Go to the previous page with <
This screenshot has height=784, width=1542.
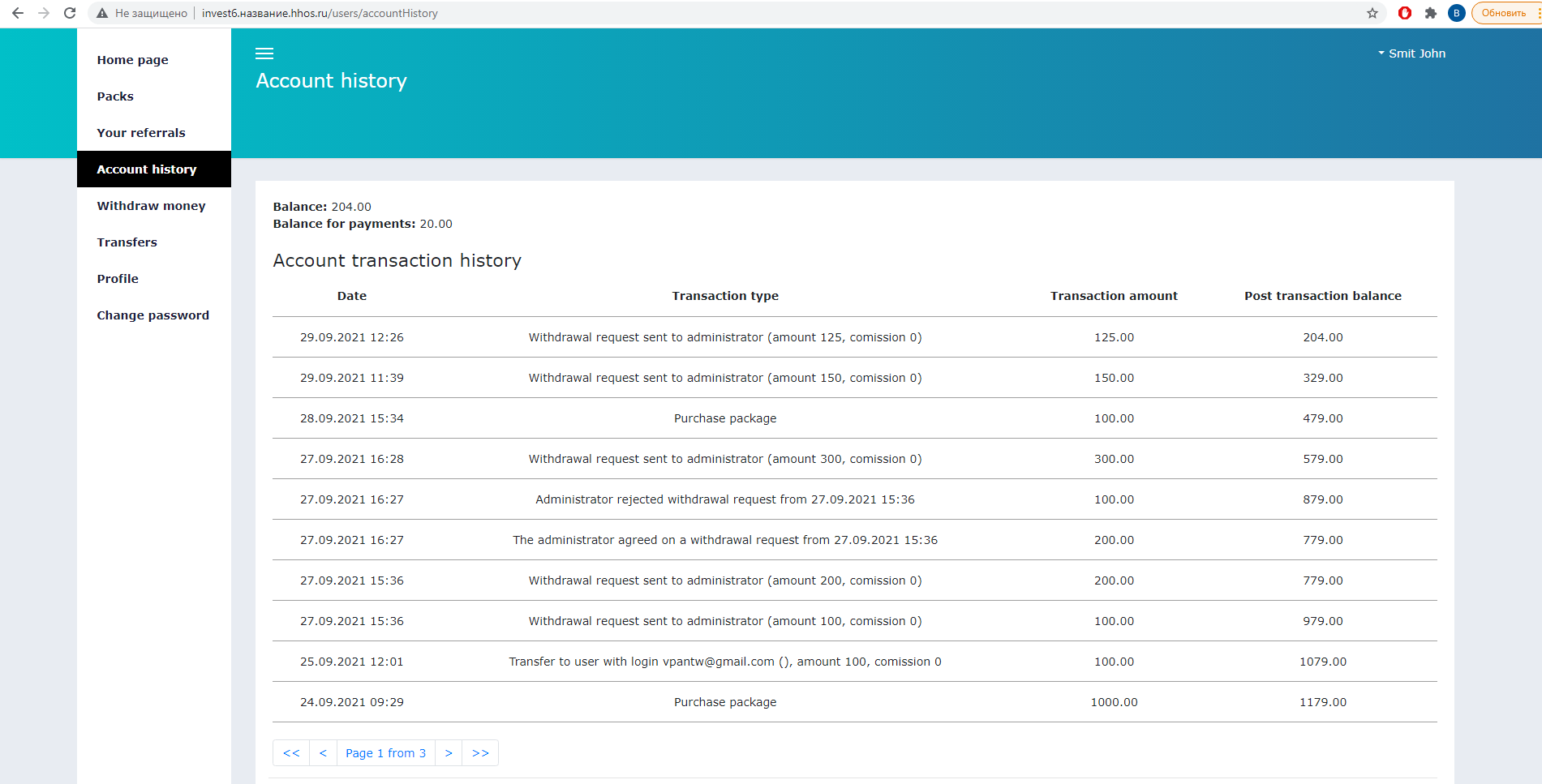(x=323, y=753)
